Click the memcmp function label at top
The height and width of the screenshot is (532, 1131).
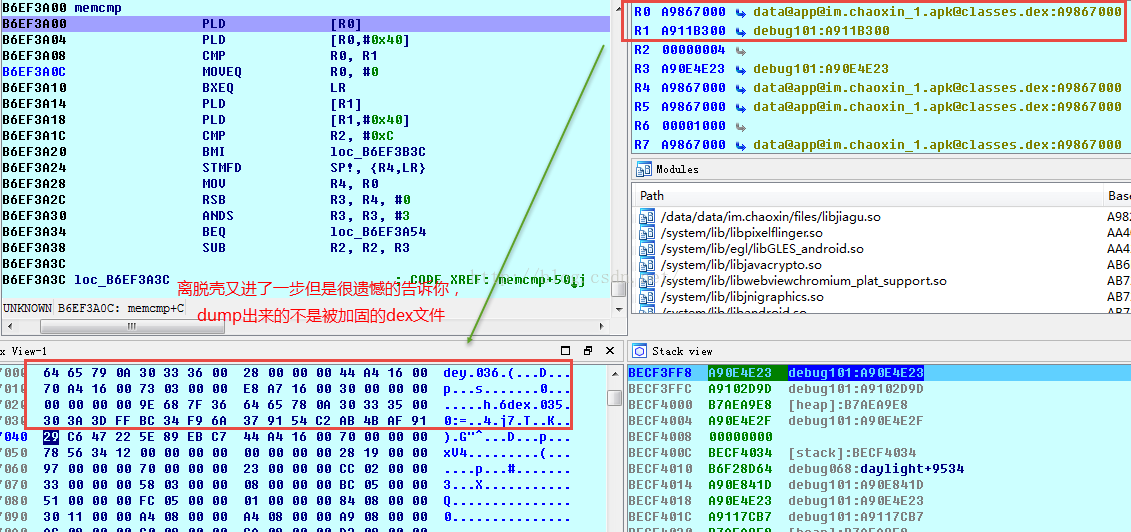98,8
